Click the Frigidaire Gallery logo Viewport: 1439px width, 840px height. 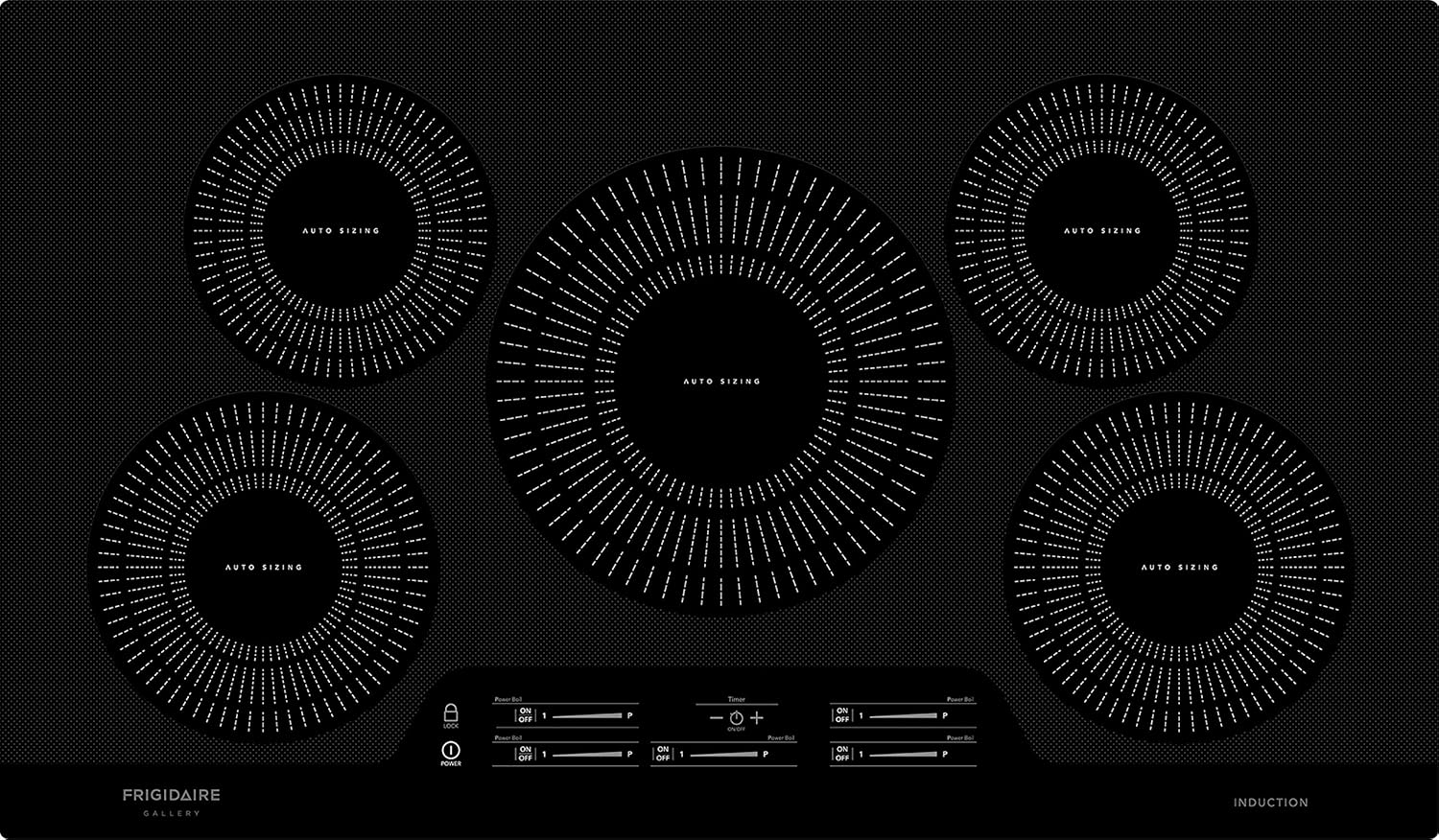point(171,803)
